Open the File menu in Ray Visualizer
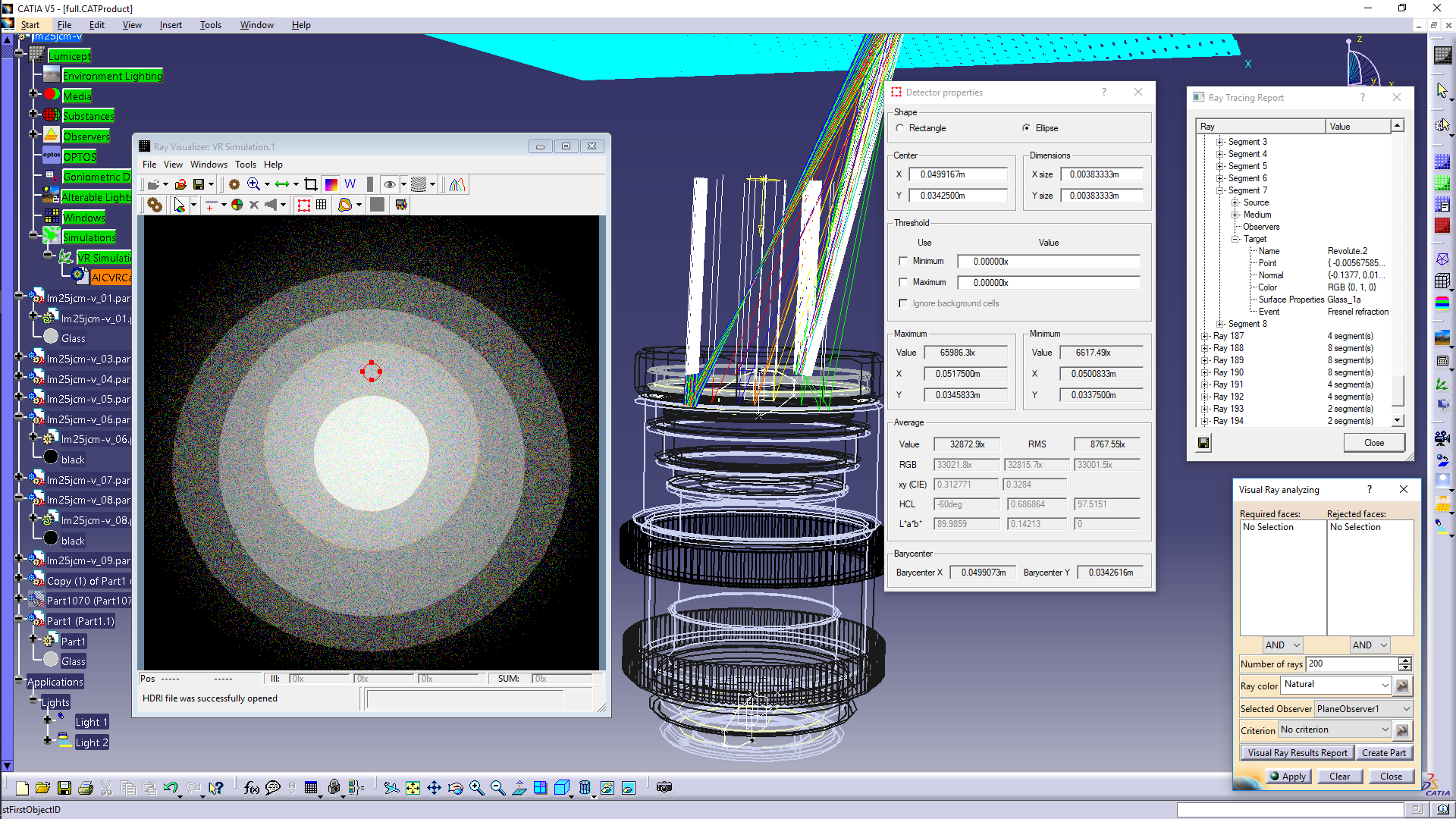The image size is (1456, 819). 149,165
